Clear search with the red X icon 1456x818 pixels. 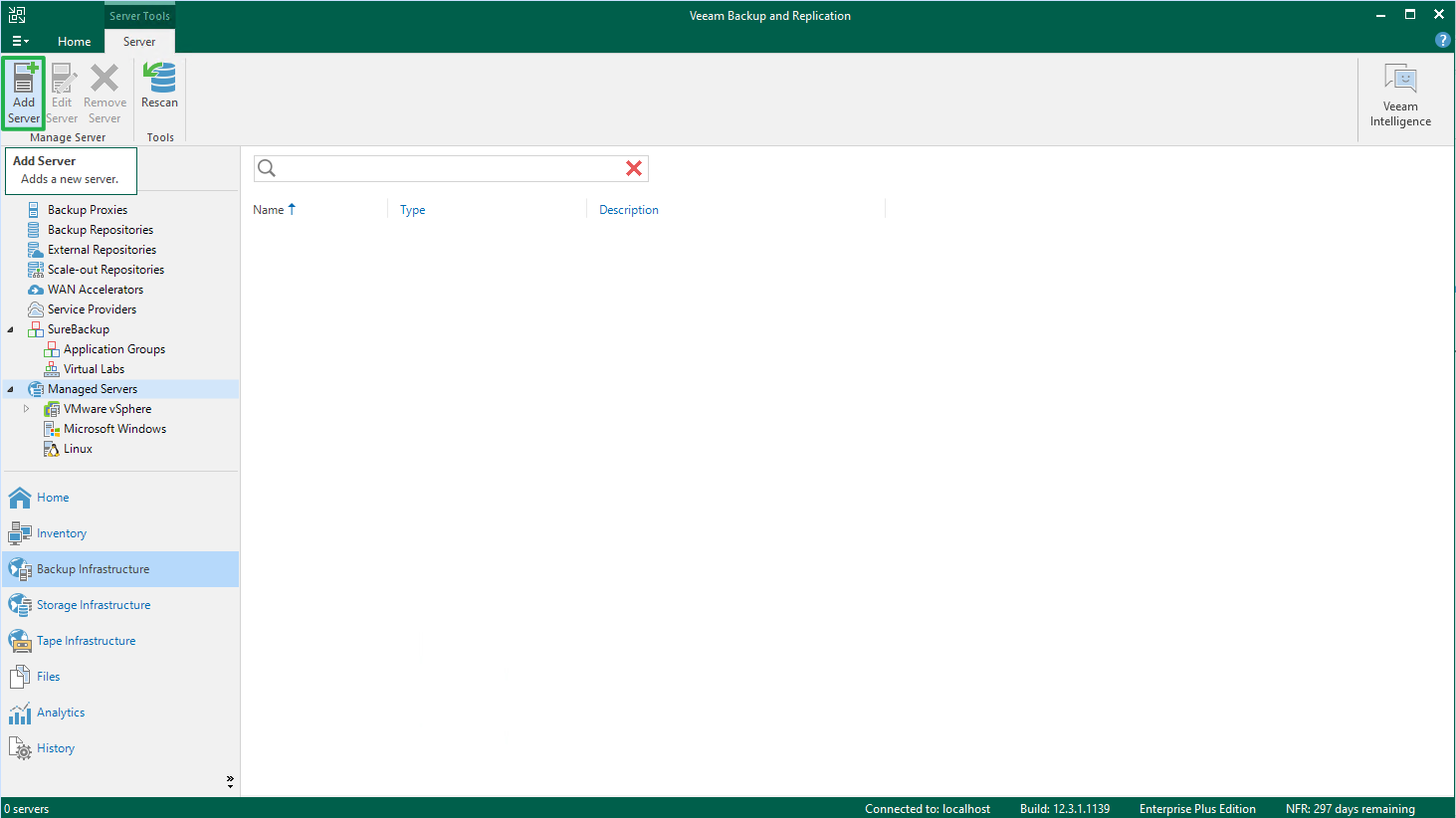[x=634, y=168]
